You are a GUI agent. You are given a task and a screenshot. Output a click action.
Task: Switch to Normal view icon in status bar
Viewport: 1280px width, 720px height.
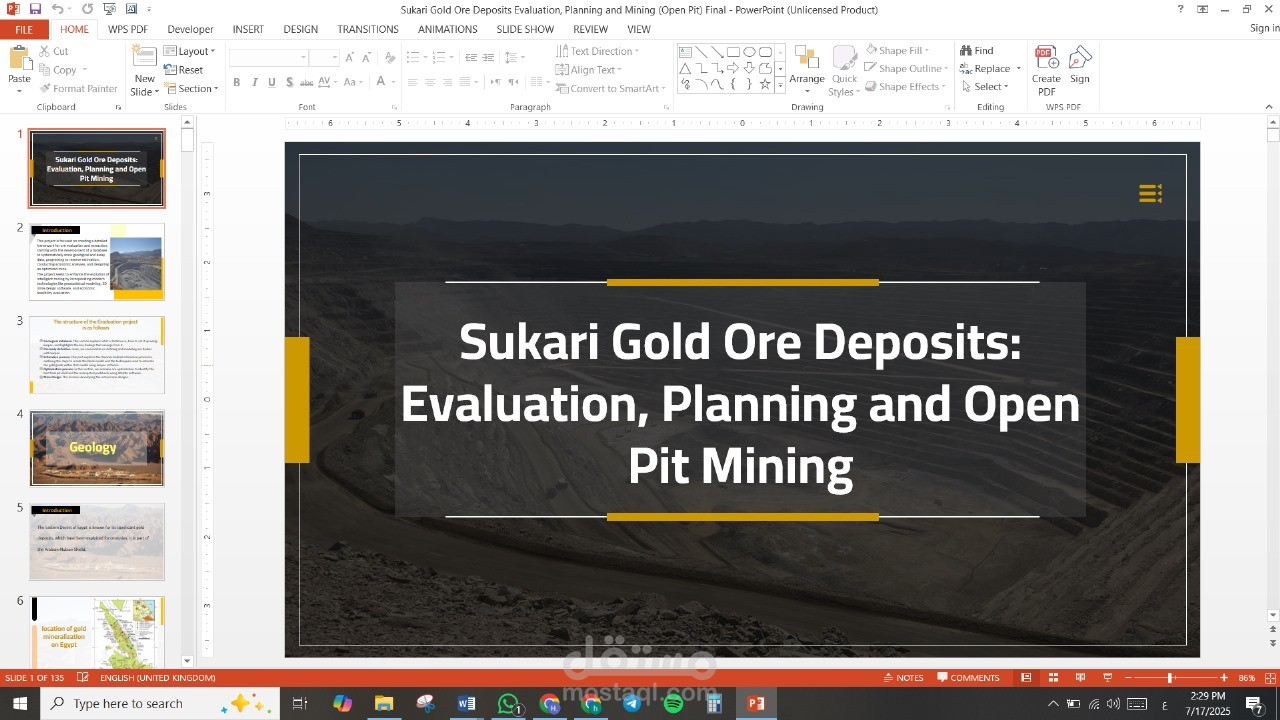(1026, 678)
